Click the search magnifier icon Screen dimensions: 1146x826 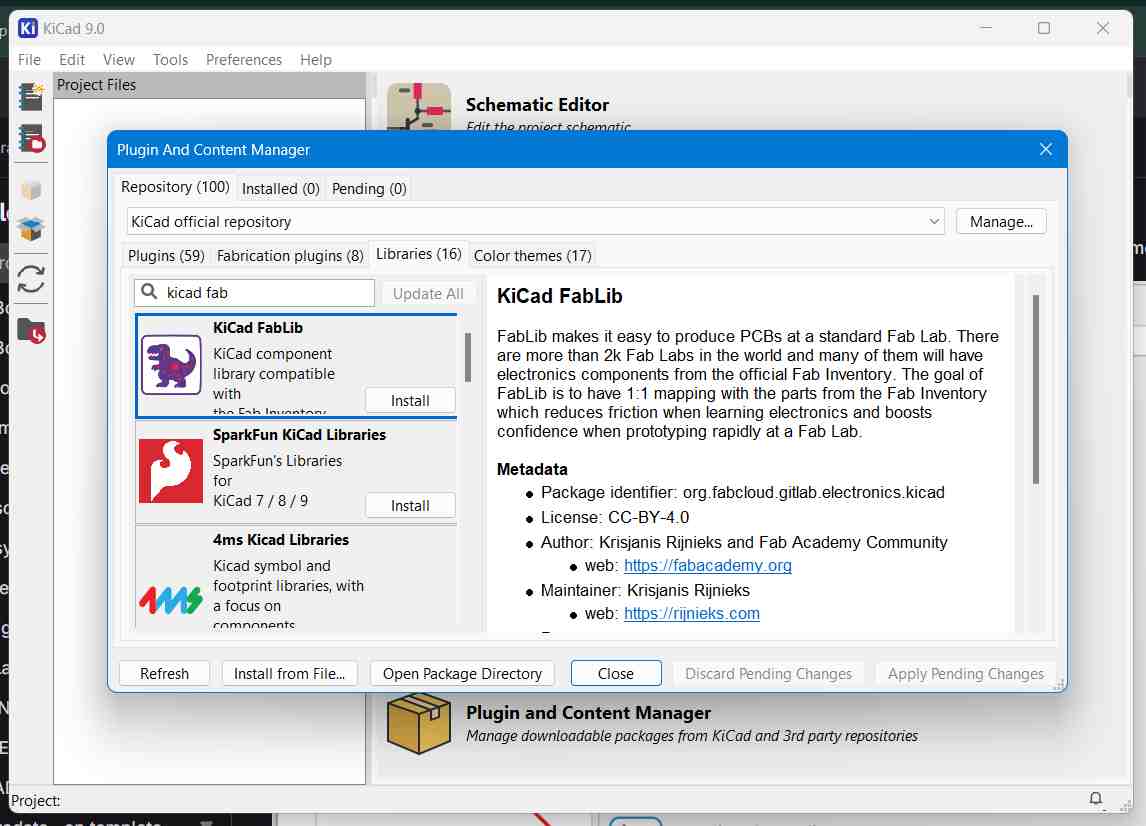[149, 292]
